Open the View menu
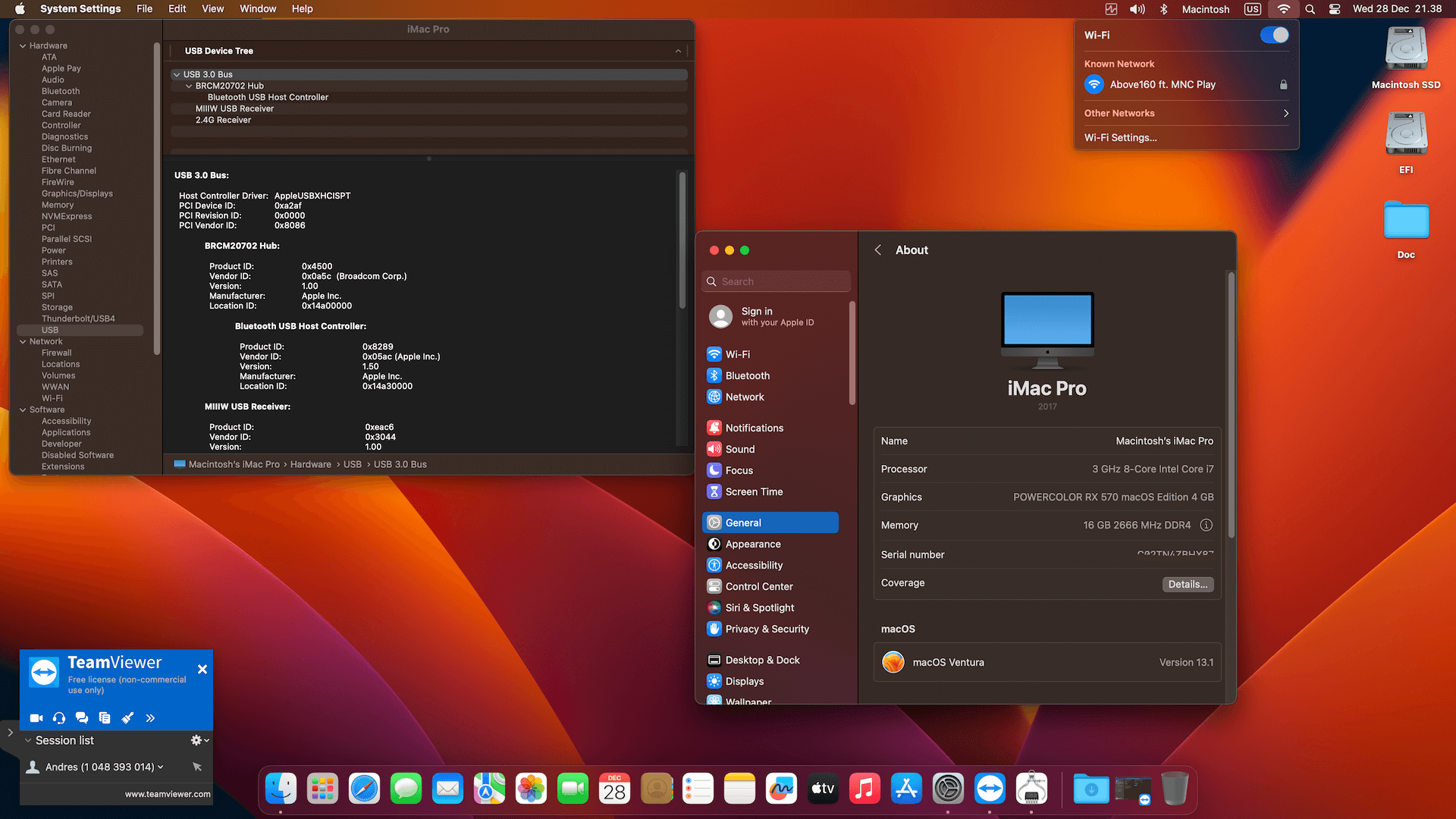Viewport: 1456px width, 819px height. [212, 9]
